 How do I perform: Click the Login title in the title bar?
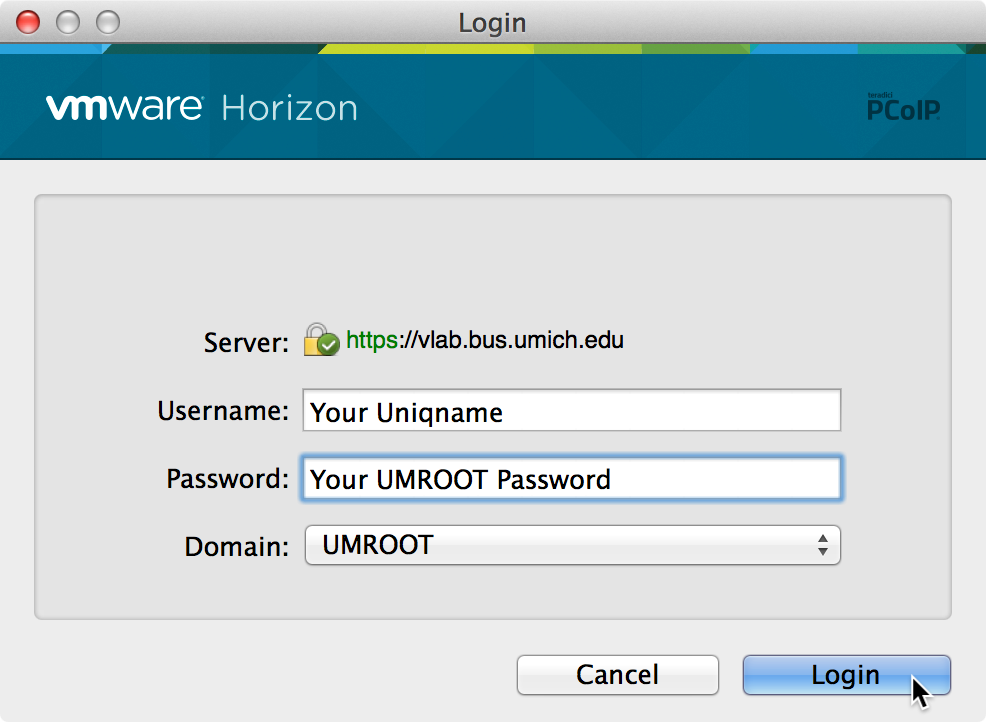click(492, 22)
